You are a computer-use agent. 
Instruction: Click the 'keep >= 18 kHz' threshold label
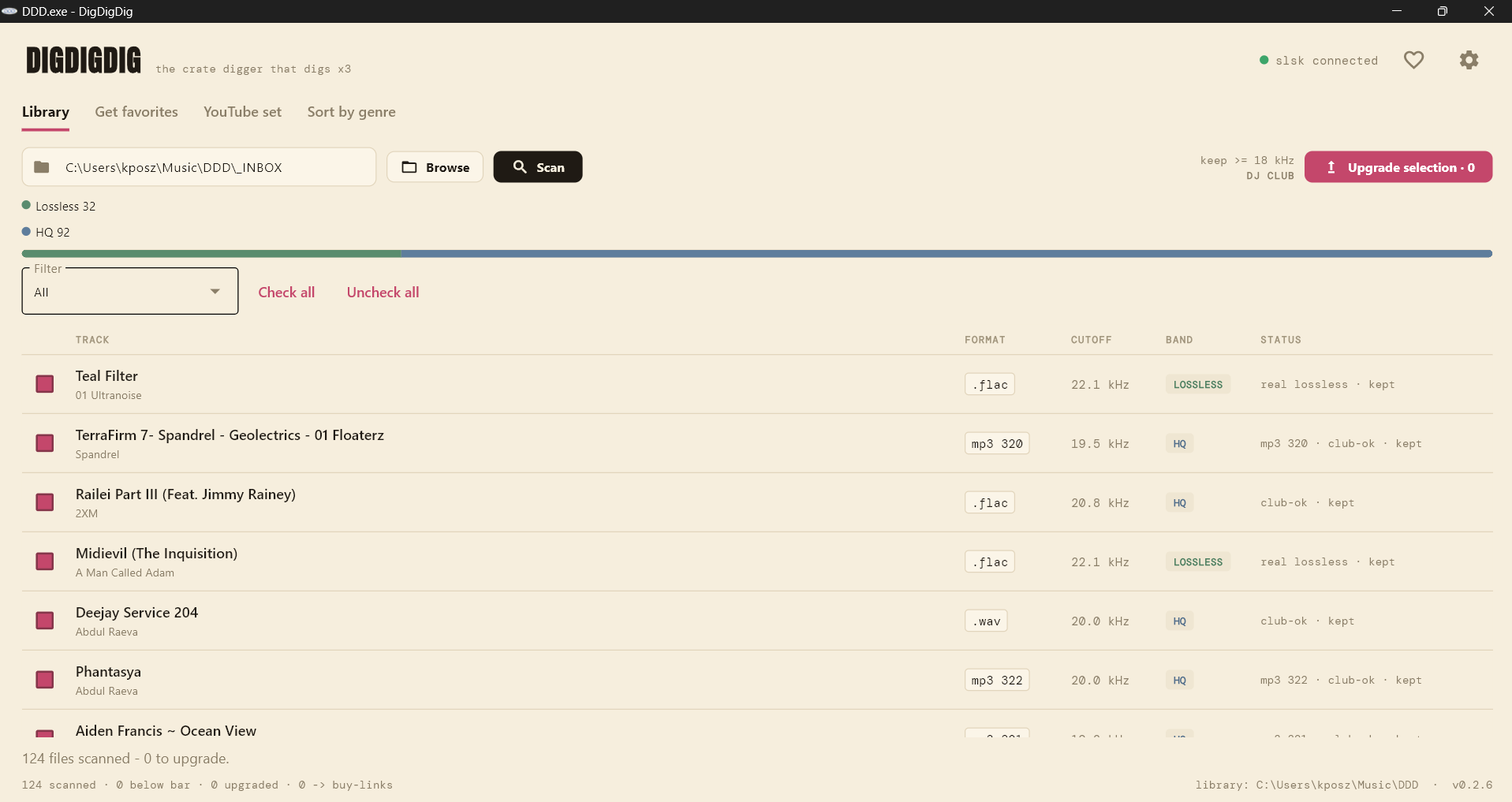click(x=1247, y=160)
